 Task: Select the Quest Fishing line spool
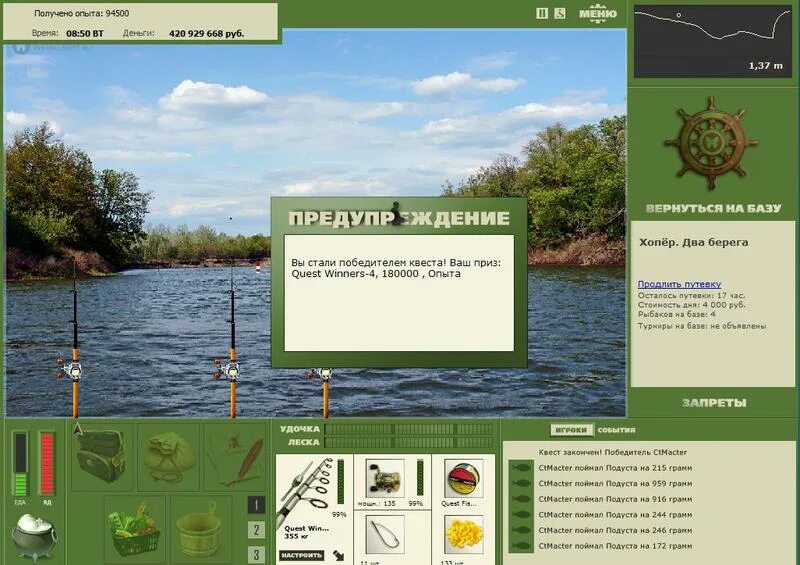(x=463, y=478)
